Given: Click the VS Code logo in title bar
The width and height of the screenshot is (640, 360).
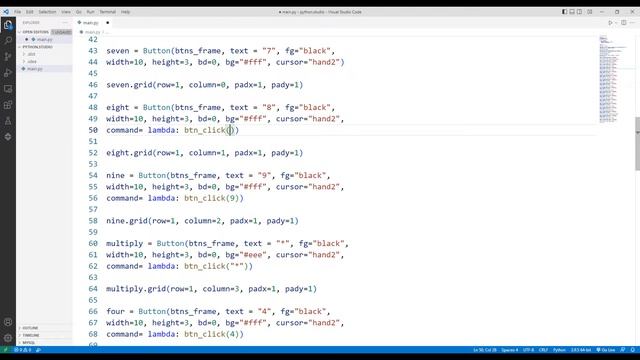Looking at the screenshot, I should click(x=6, y=12).
